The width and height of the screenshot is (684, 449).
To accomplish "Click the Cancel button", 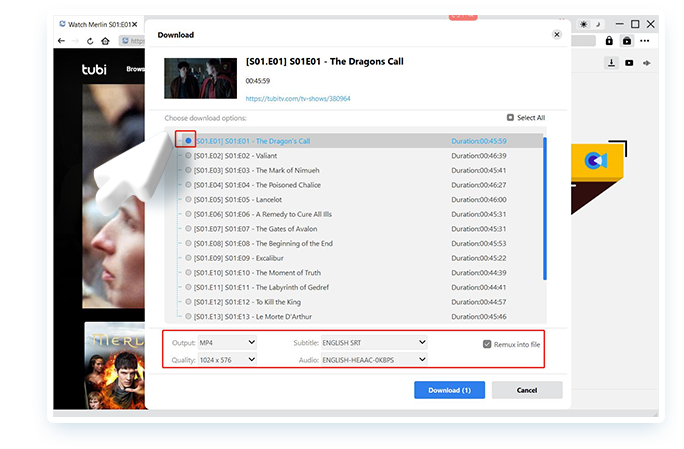I will [527, 390].
